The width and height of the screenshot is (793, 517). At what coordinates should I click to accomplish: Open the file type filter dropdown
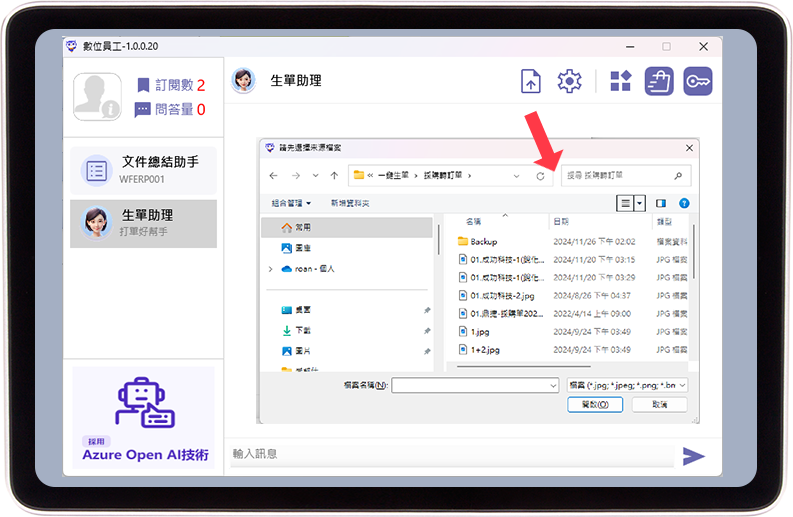[627, 385]
